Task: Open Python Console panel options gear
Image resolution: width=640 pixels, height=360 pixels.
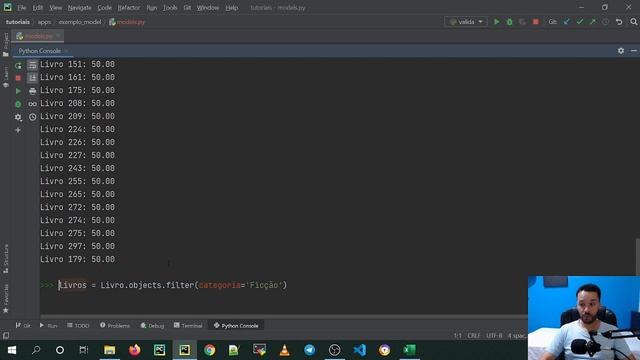Action: click(x=620, y=51)
